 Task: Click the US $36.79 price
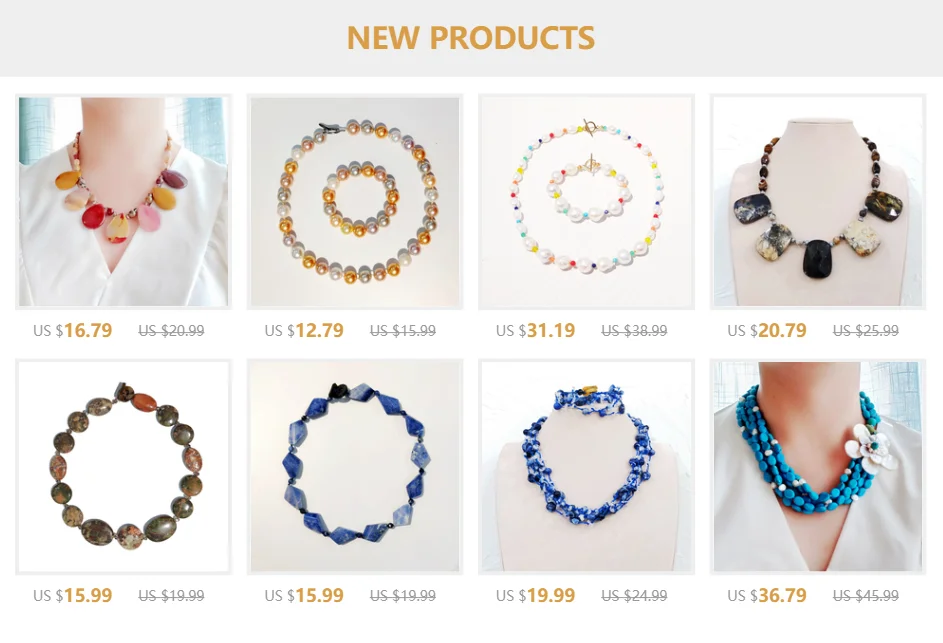point(767,595)
